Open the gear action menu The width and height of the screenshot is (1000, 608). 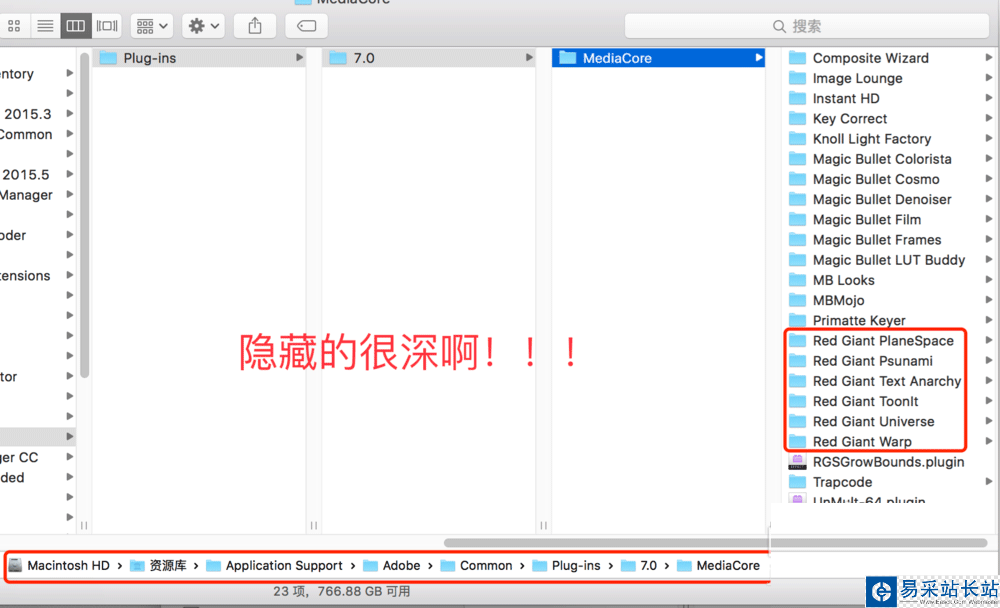click(203, 26)
